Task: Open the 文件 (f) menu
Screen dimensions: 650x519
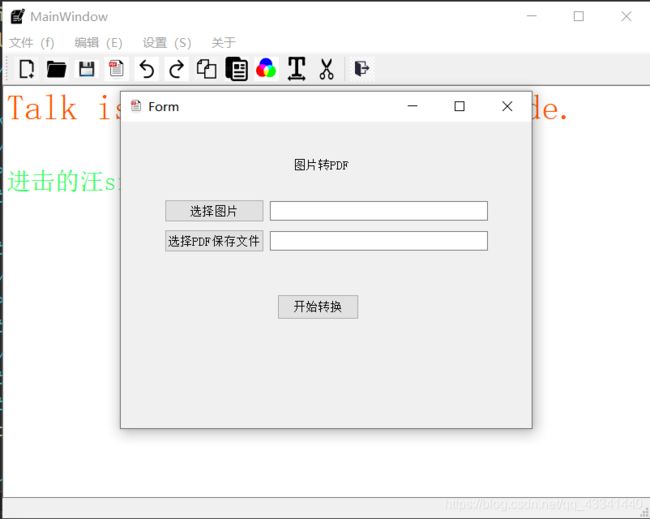Action: 32,43
